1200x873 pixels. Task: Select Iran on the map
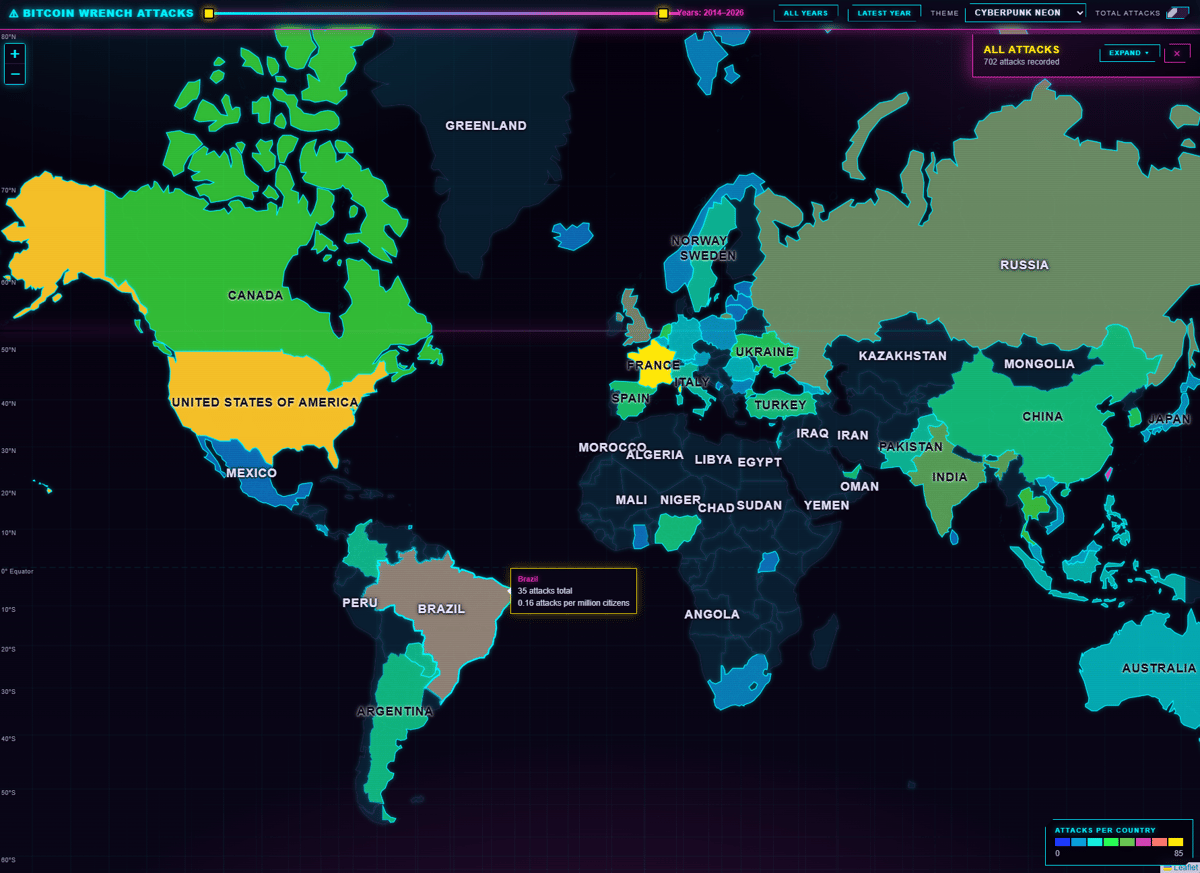coord(853,435)
